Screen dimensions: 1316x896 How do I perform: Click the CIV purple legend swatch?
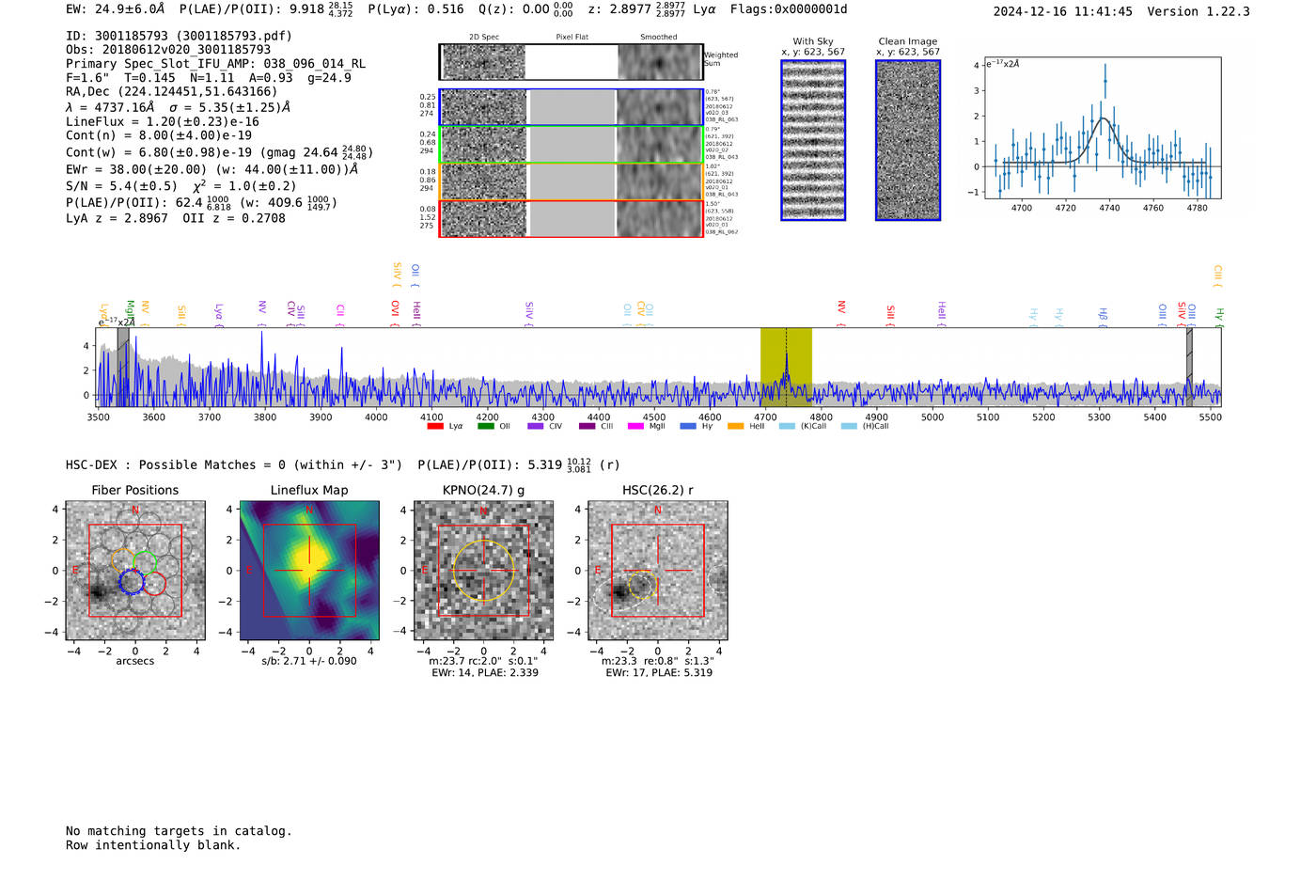click(536, 426)
